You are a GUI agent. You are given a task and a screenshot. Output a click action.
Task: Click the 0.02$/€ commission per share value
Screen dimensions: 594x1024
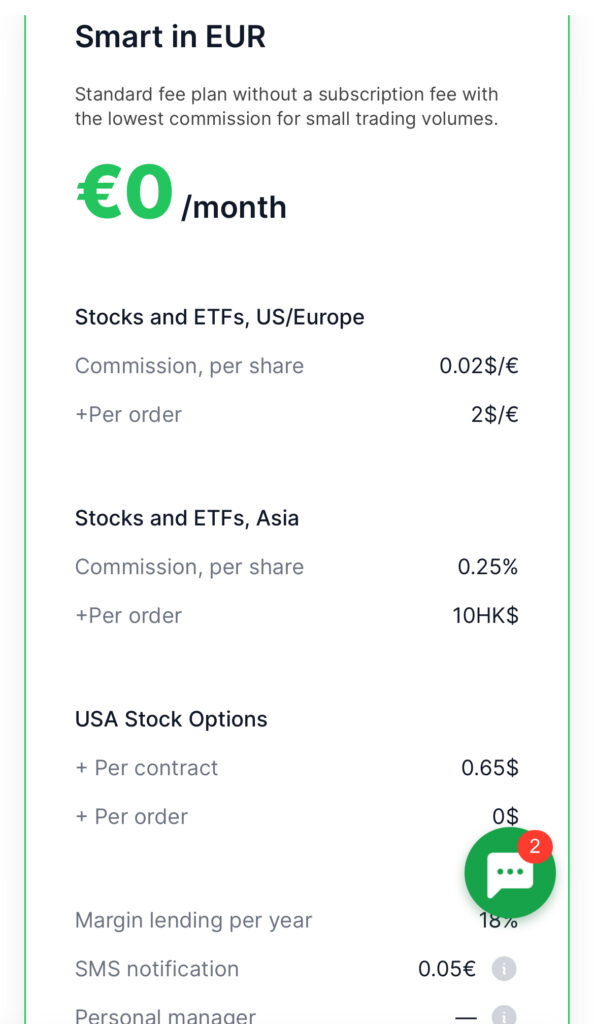[x=478, y=366]
